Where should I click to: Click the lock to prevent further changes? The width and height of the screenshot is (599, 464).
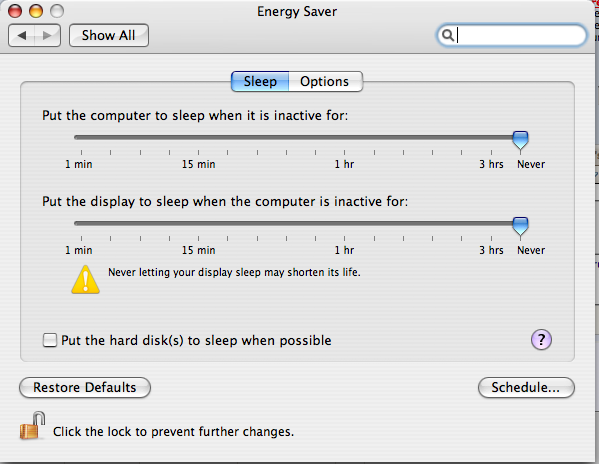pyautogui.click(x=32, y=426)
